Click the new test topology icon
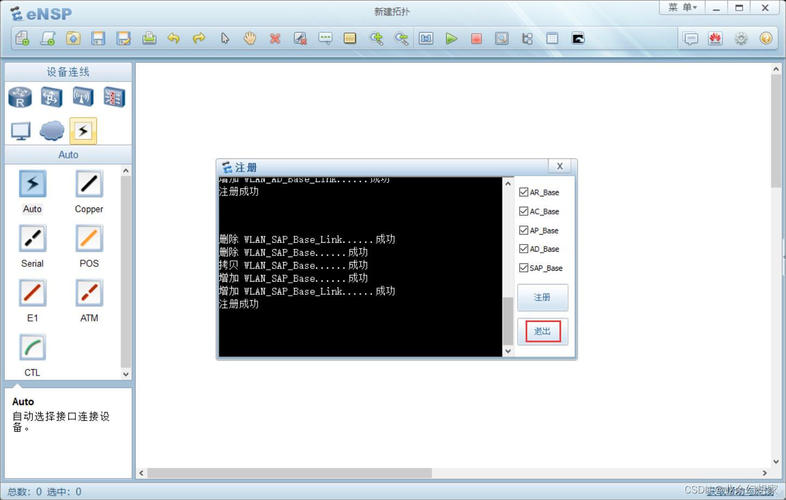786x500 pixels. pos(48,39)
